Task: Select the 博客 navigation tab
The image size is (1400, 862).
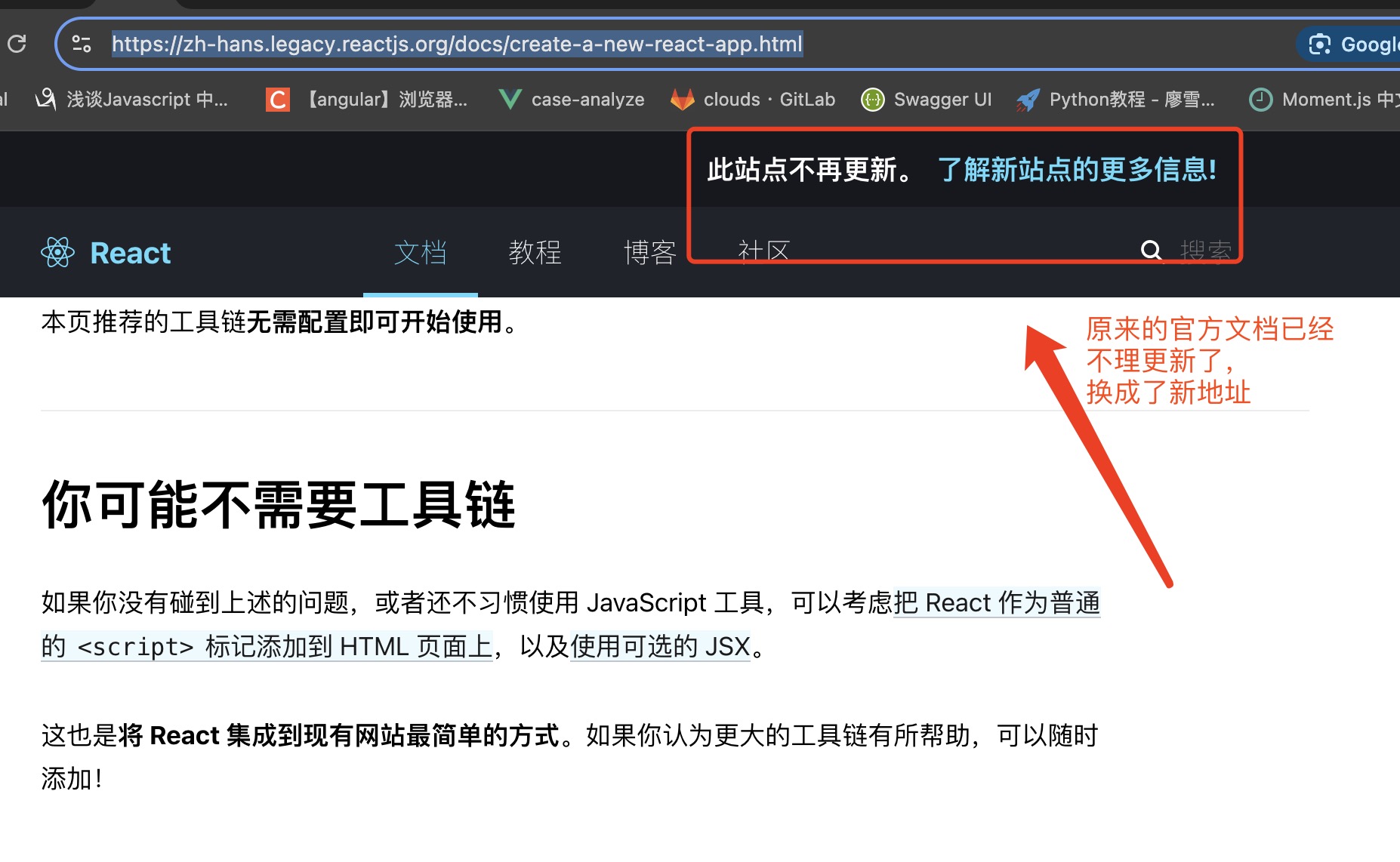Action: (x=650, y=252)
